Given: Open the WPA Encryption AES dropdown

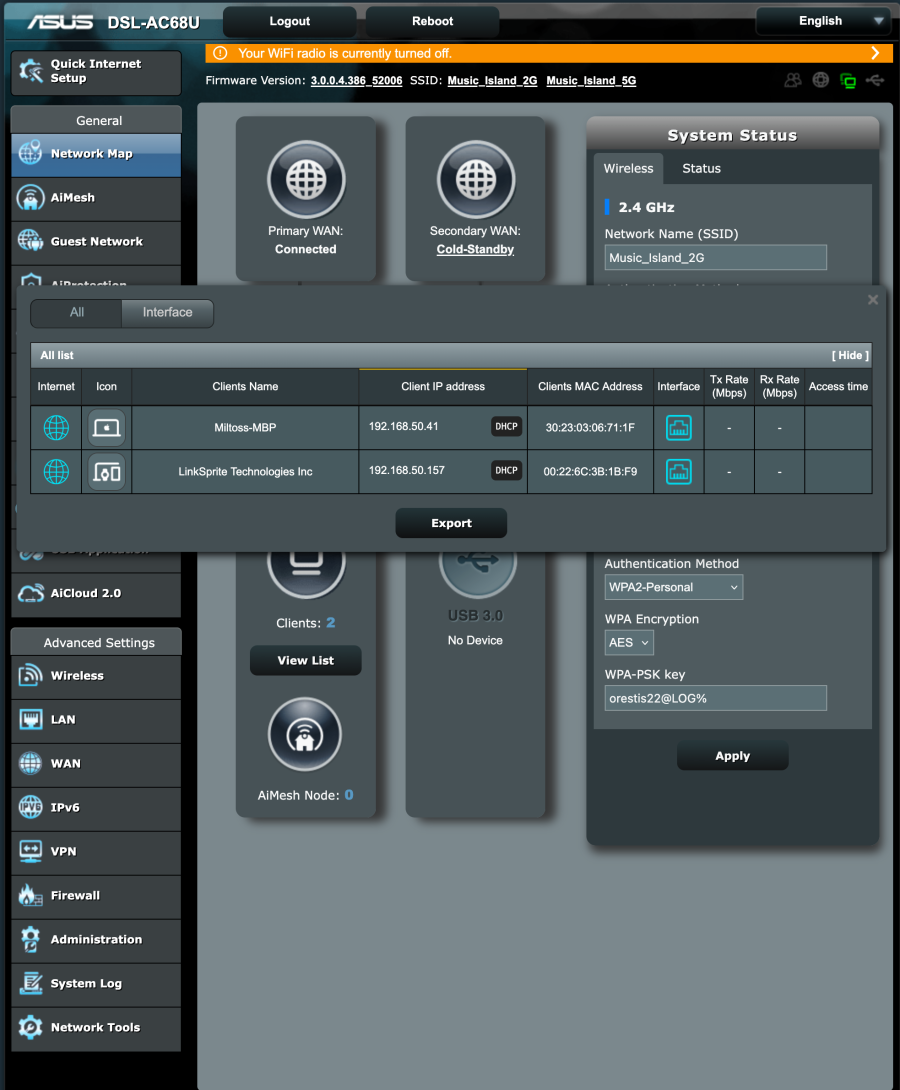Looking at the screenshot, I should 629,643.
